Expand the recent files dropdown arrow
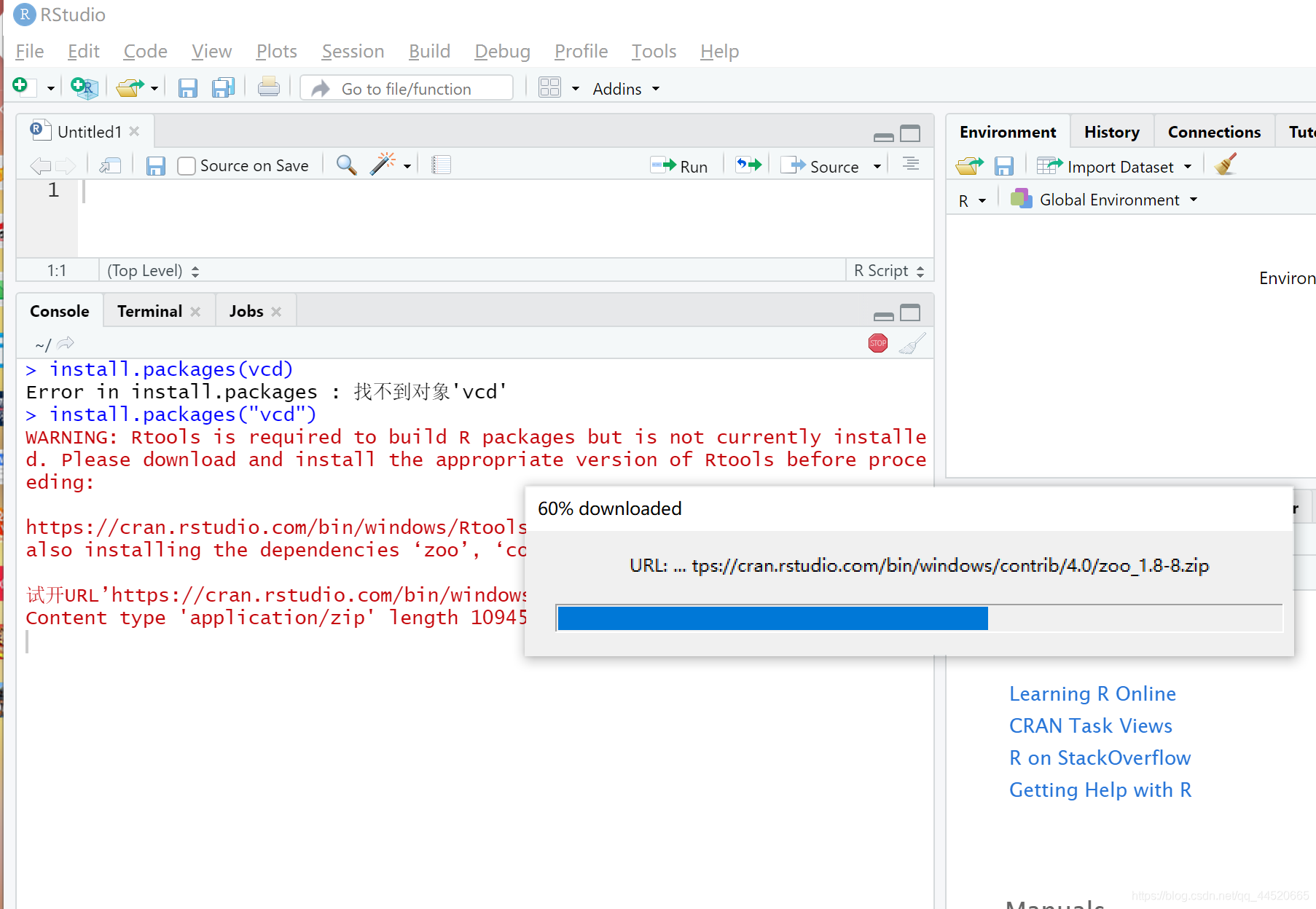1316x909 pixels. point(154,89)
